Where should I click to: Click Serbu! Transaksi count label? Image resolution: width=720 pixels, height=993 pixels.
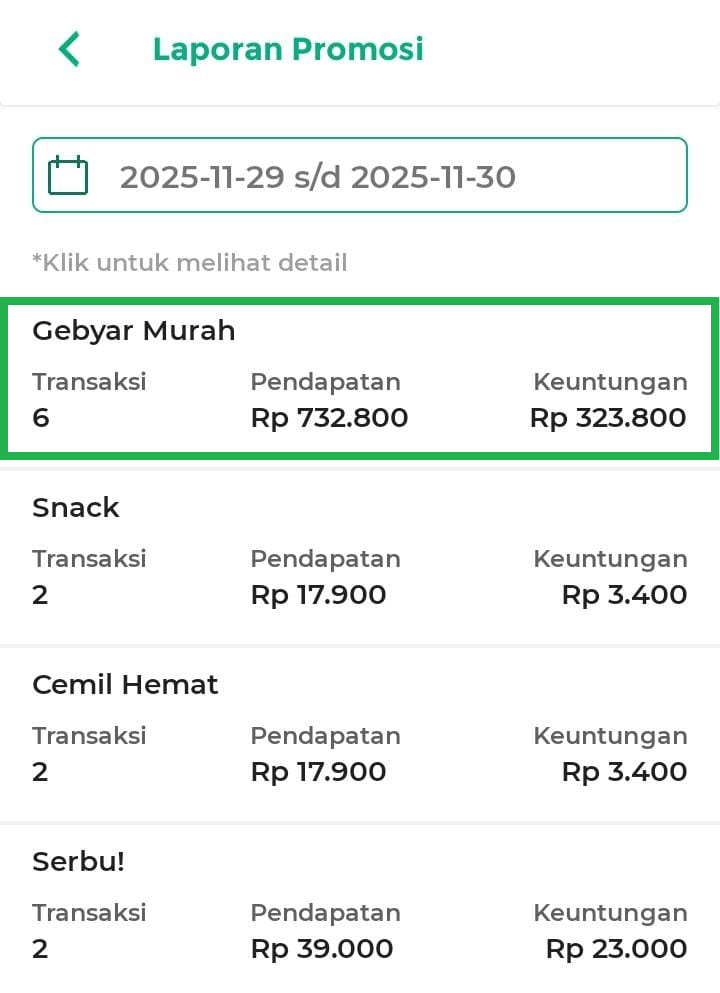[89, 913]
